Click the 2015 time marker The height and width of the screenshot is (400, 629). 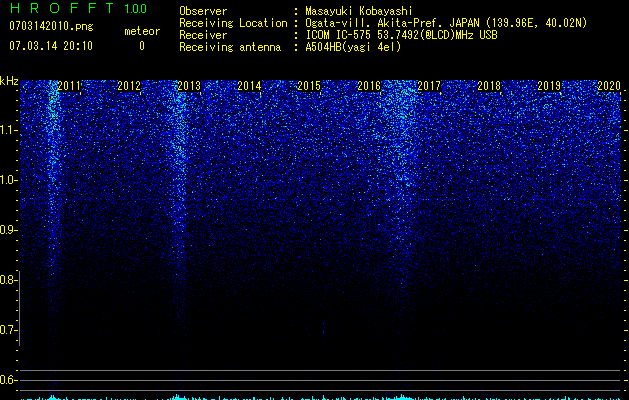[309, 86]
